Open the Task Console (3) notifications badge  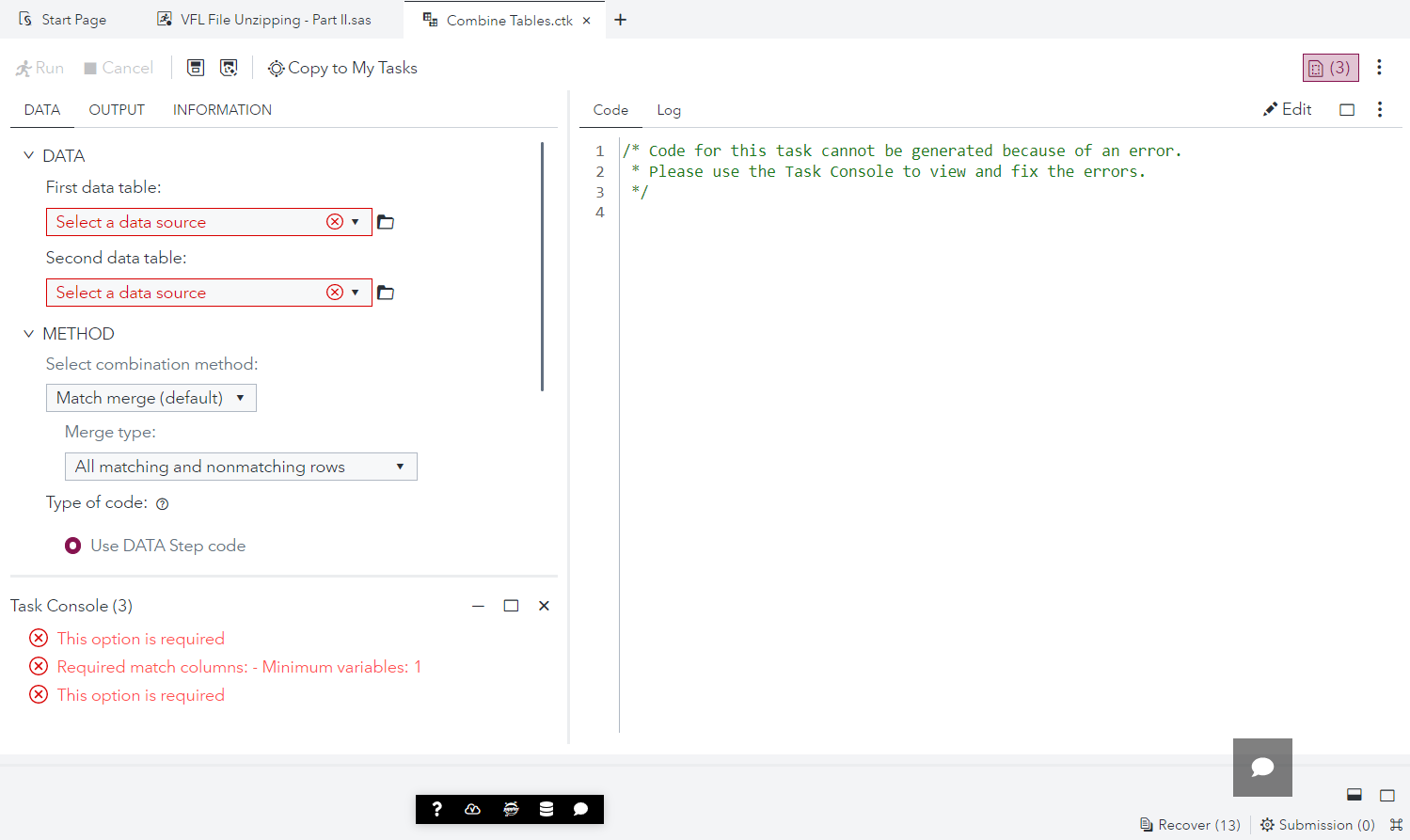tap(1329, 67)
